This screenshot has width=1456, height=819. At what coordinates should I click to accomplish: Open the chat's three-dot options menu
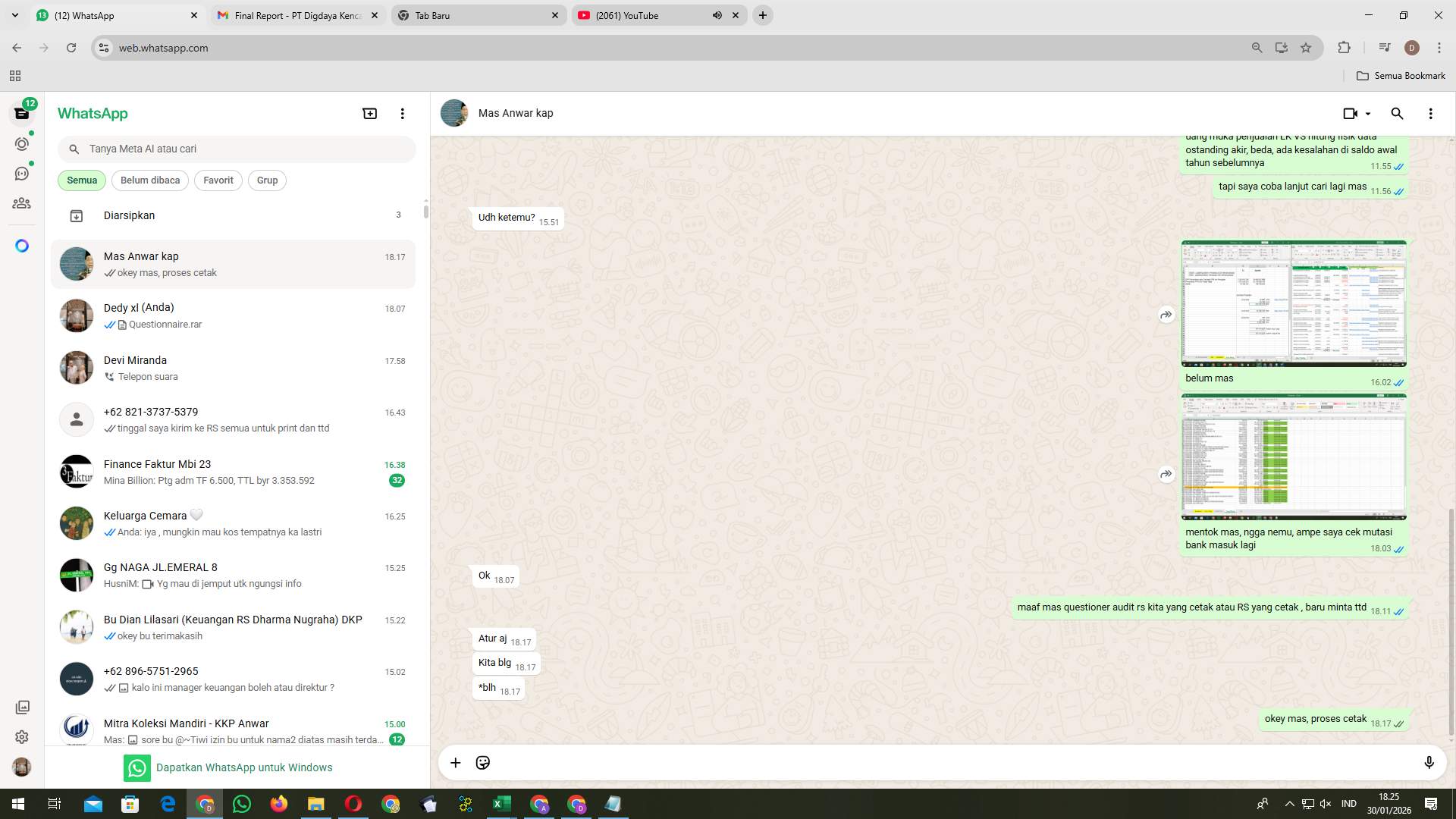pos(1431,113)
